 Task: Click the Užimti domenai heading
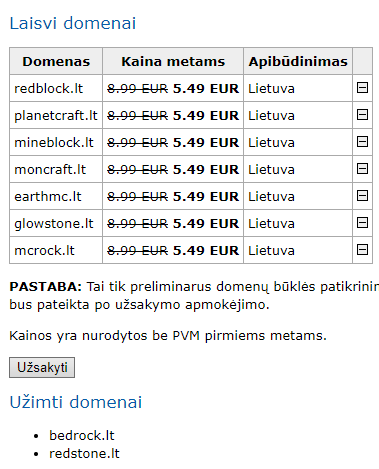click(x=76, y=402)
